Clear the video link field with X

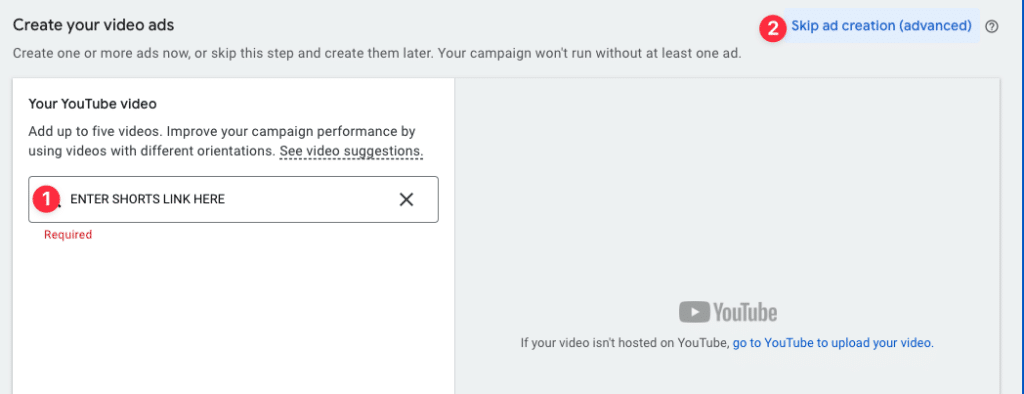pos(406,199)
